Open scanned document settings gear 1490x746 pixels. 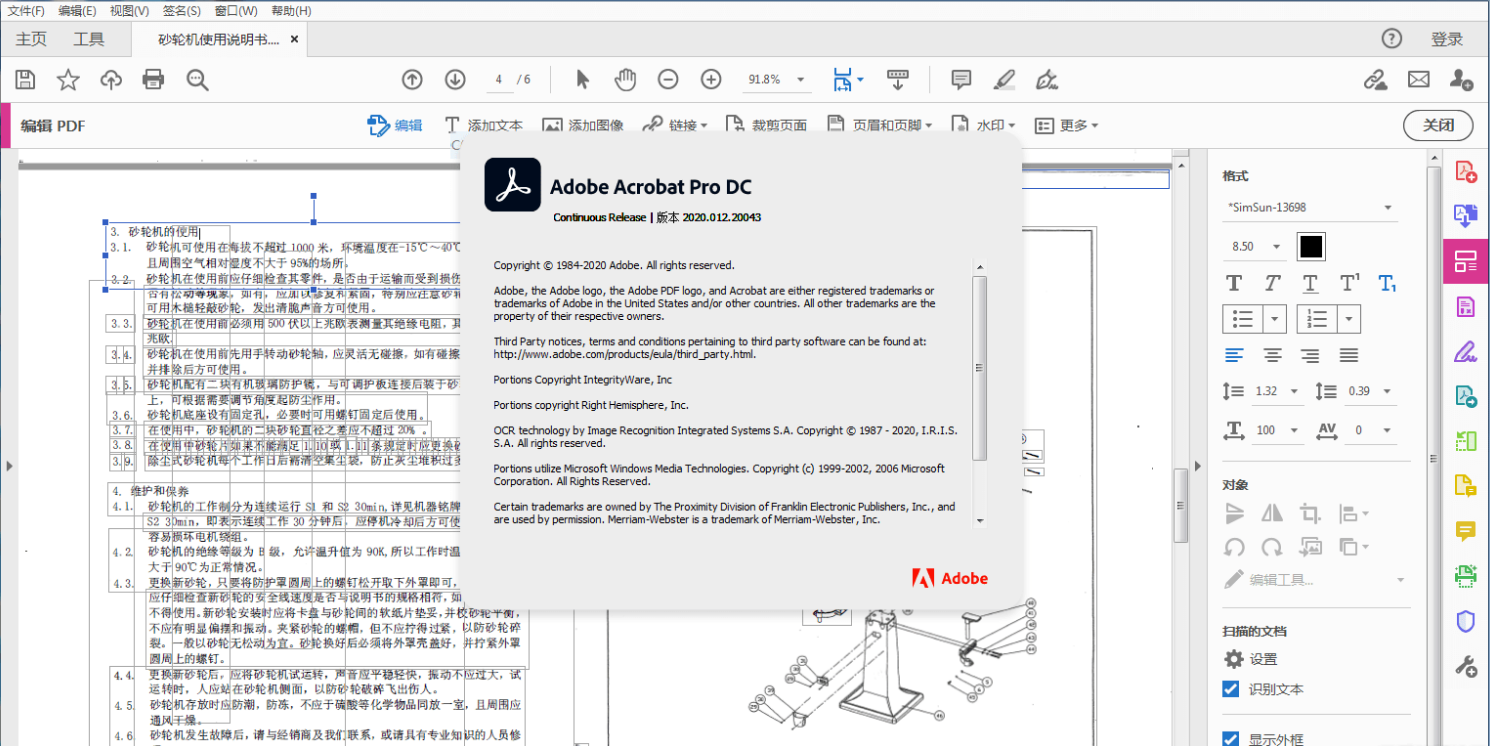pyautogui.click(x=1234, y=660)
